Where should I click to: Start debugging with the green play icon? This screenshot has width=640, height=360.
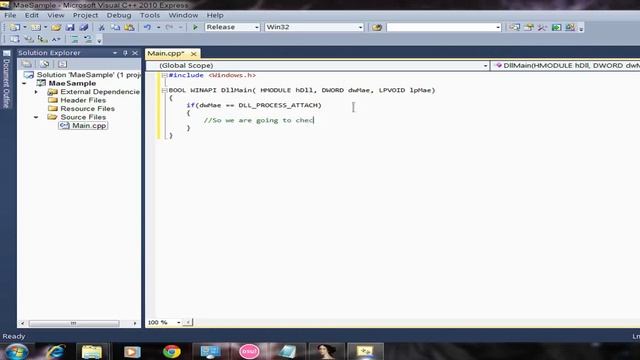195,27
